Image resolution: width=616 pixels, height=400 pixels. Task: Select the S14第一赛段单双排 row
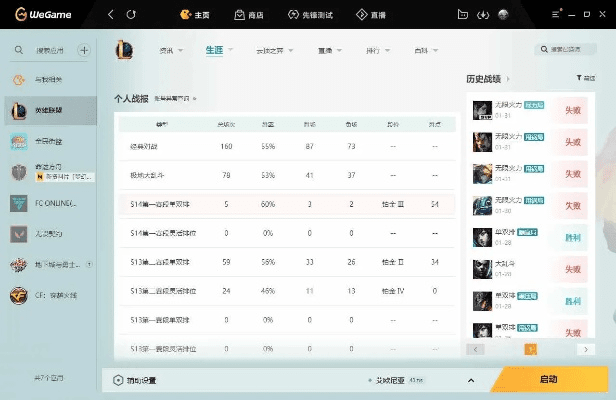click(x=287, y=204)
